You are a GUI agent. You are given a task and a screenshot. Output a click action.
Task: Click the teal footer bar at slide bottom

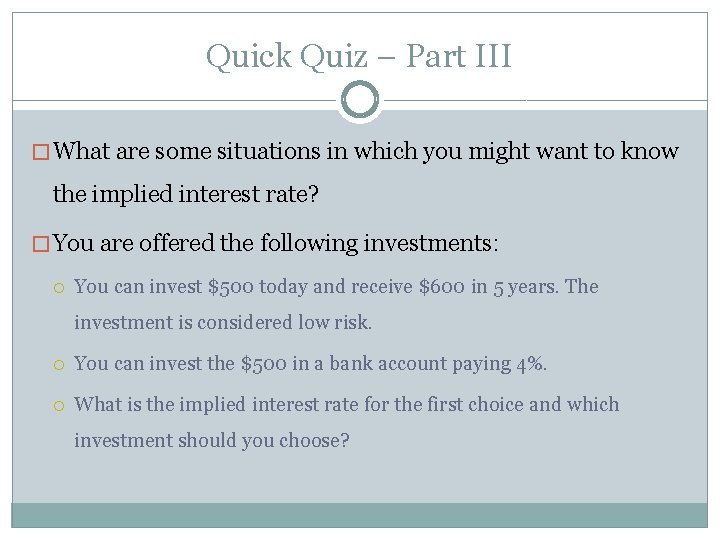click(359, 515)
